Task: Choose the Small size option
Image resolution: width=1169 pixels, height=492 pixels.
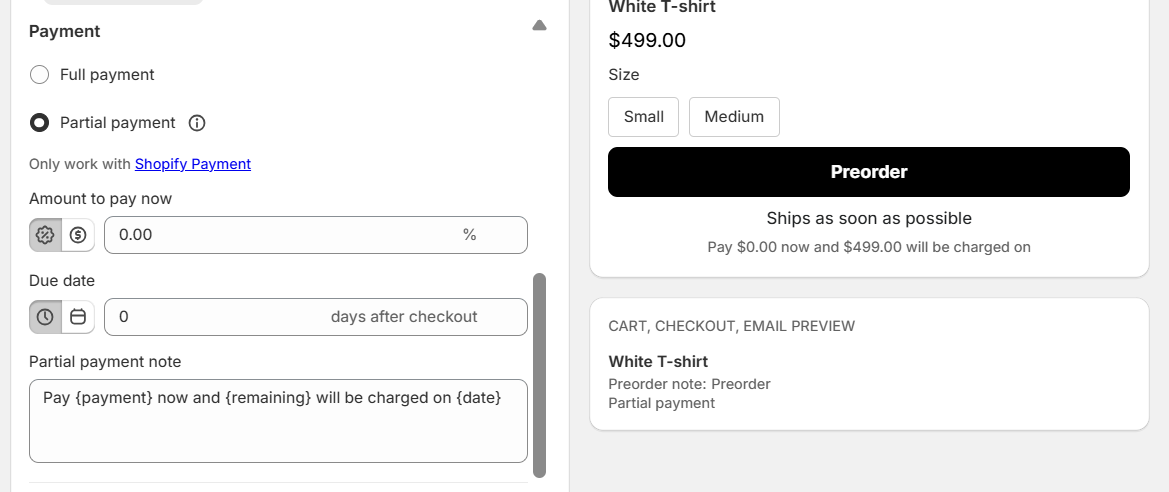Action: (643, 117)
